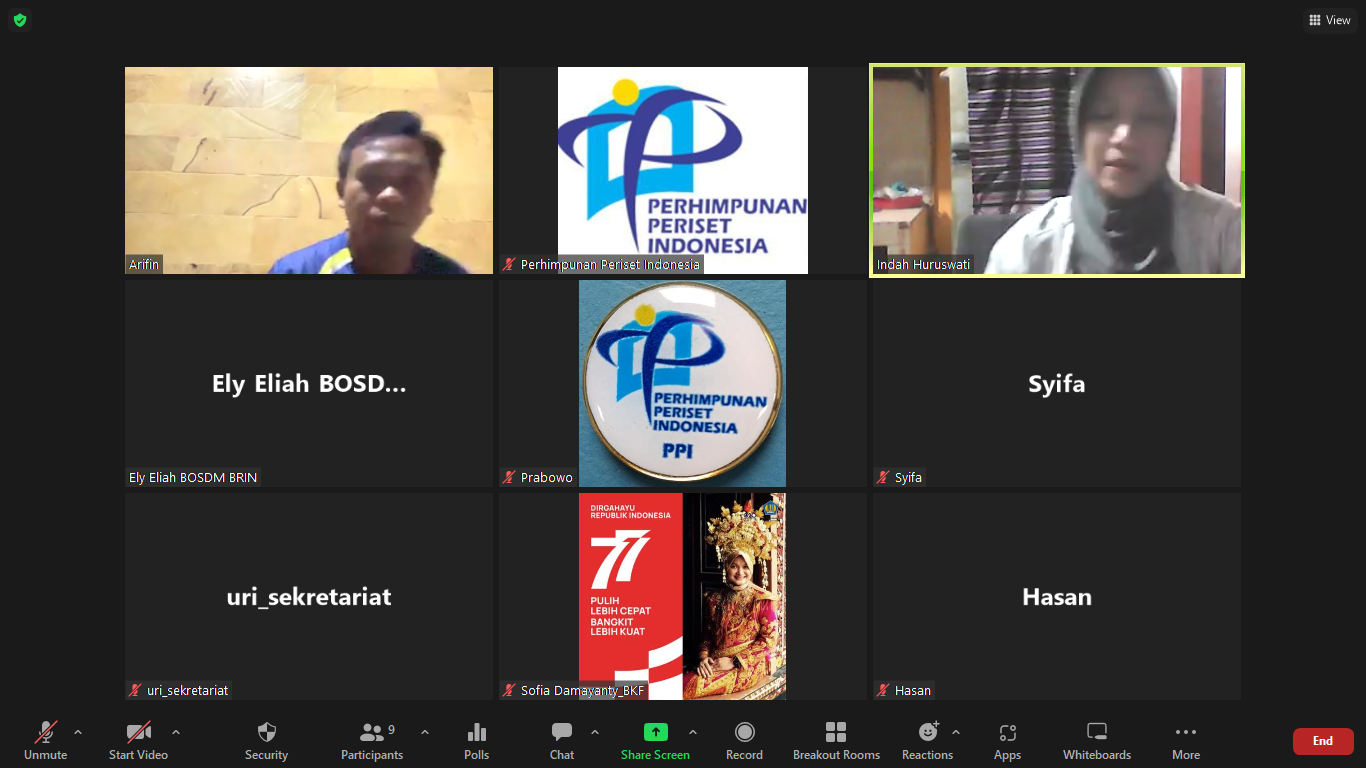Select the Perhimpunan Periset Indonesia logo tile
Viewport: 1366px width, 768px height.
(x=683, y=170)
